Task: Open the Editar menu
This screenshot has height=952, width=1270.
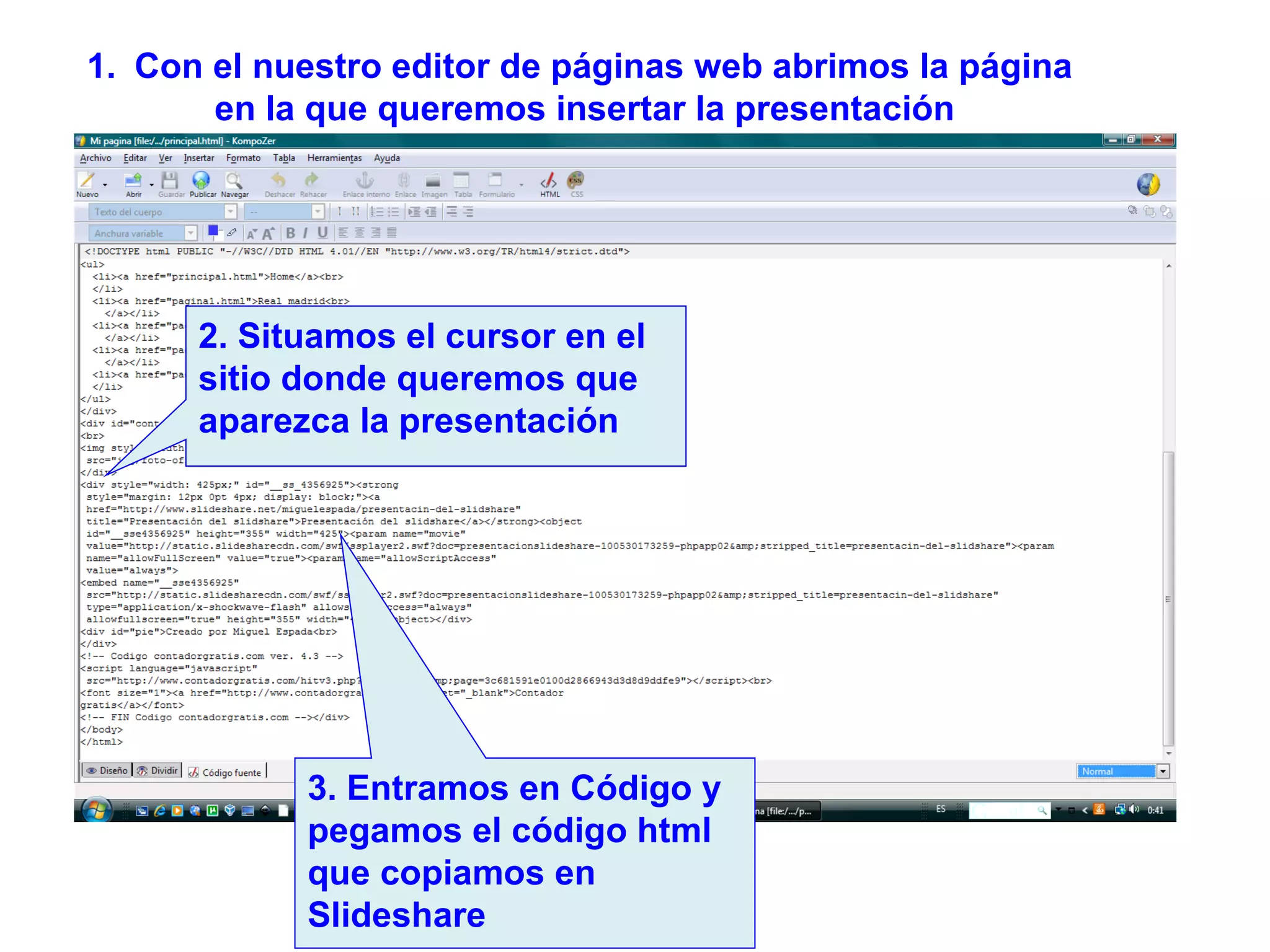Action: pos(135,158)
